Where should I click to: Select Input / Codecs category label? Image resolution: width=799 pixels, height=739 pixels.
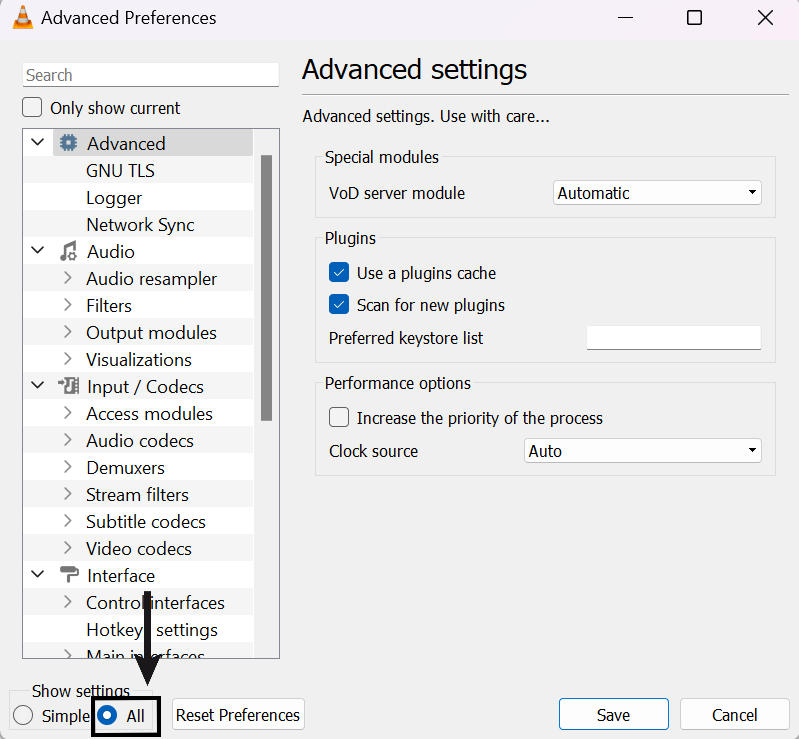[x=145, y=387]
